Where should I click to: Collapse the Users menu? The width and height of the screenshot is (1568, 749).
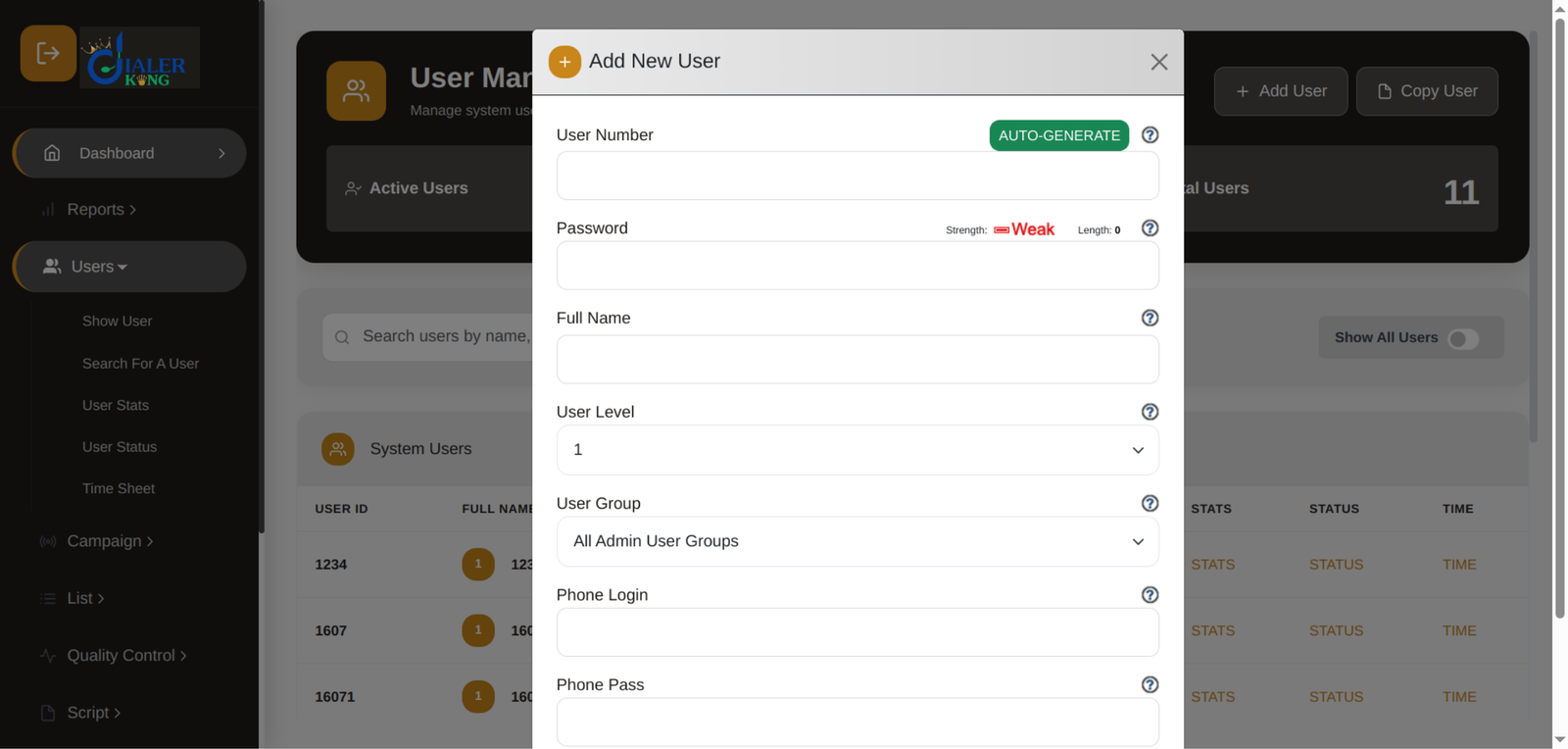click(99, 267)
